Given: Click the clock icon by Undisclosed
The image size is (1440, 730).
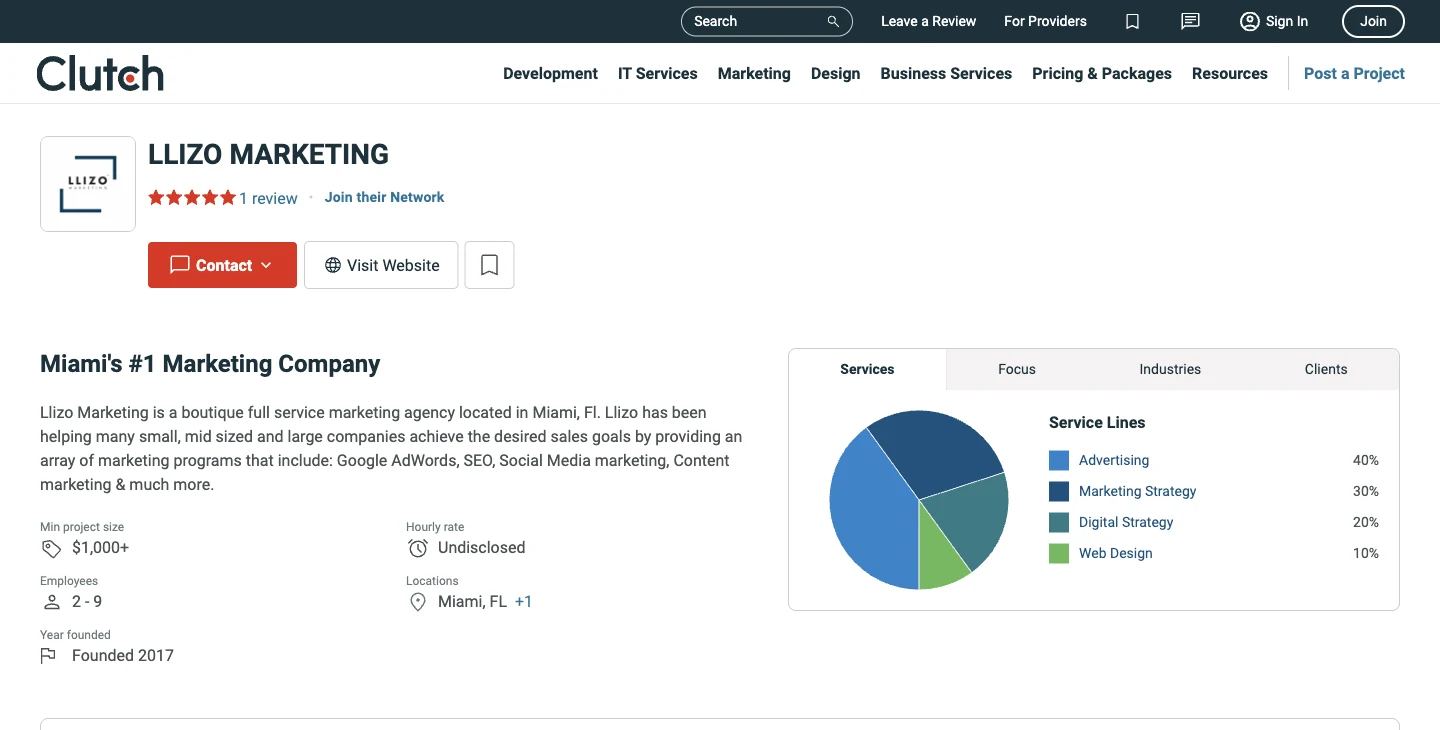Looking at the screenshot, I should [x=418, y=548].
